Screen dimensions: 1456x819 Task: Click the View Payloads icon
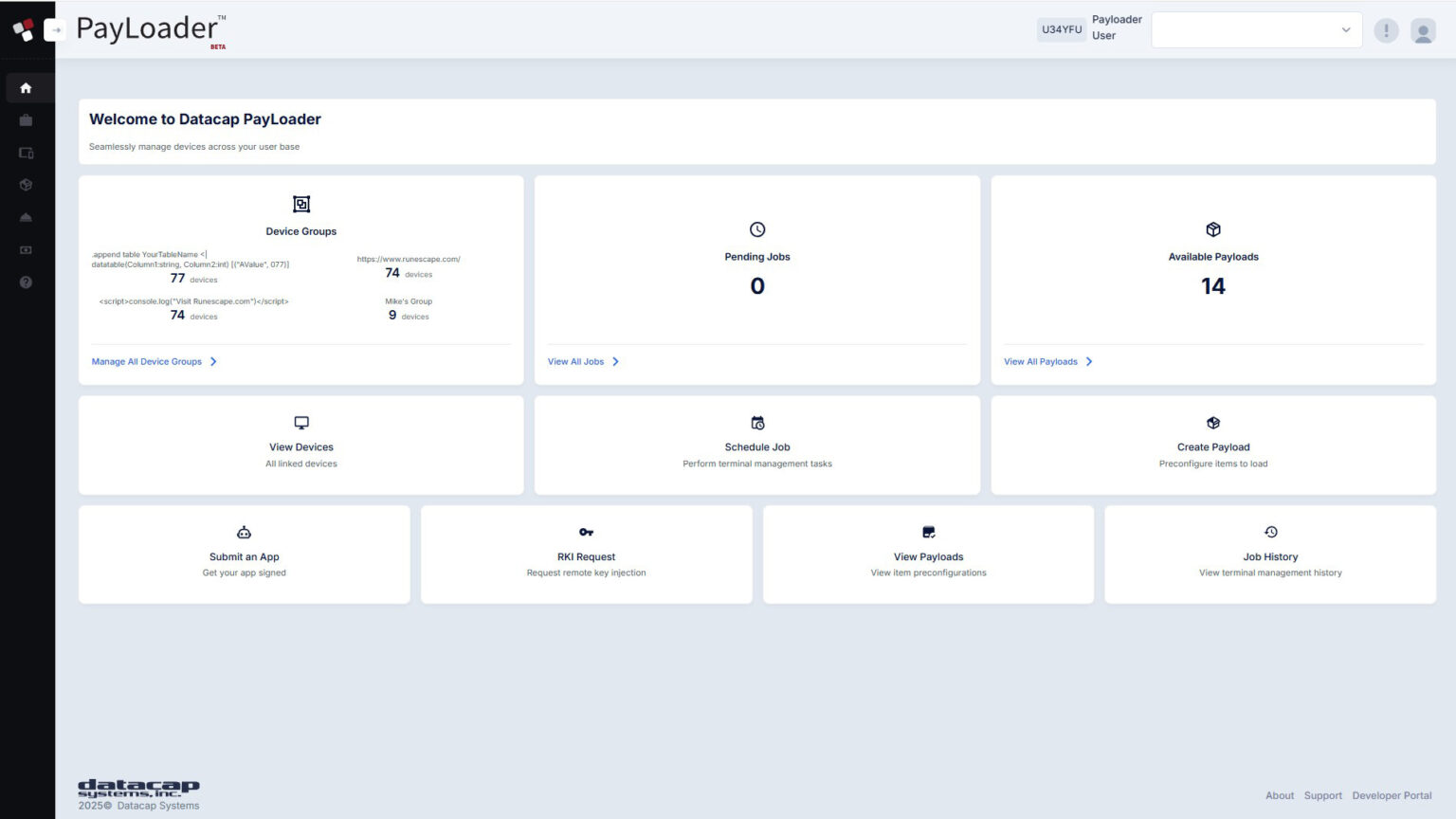[929, 532]
